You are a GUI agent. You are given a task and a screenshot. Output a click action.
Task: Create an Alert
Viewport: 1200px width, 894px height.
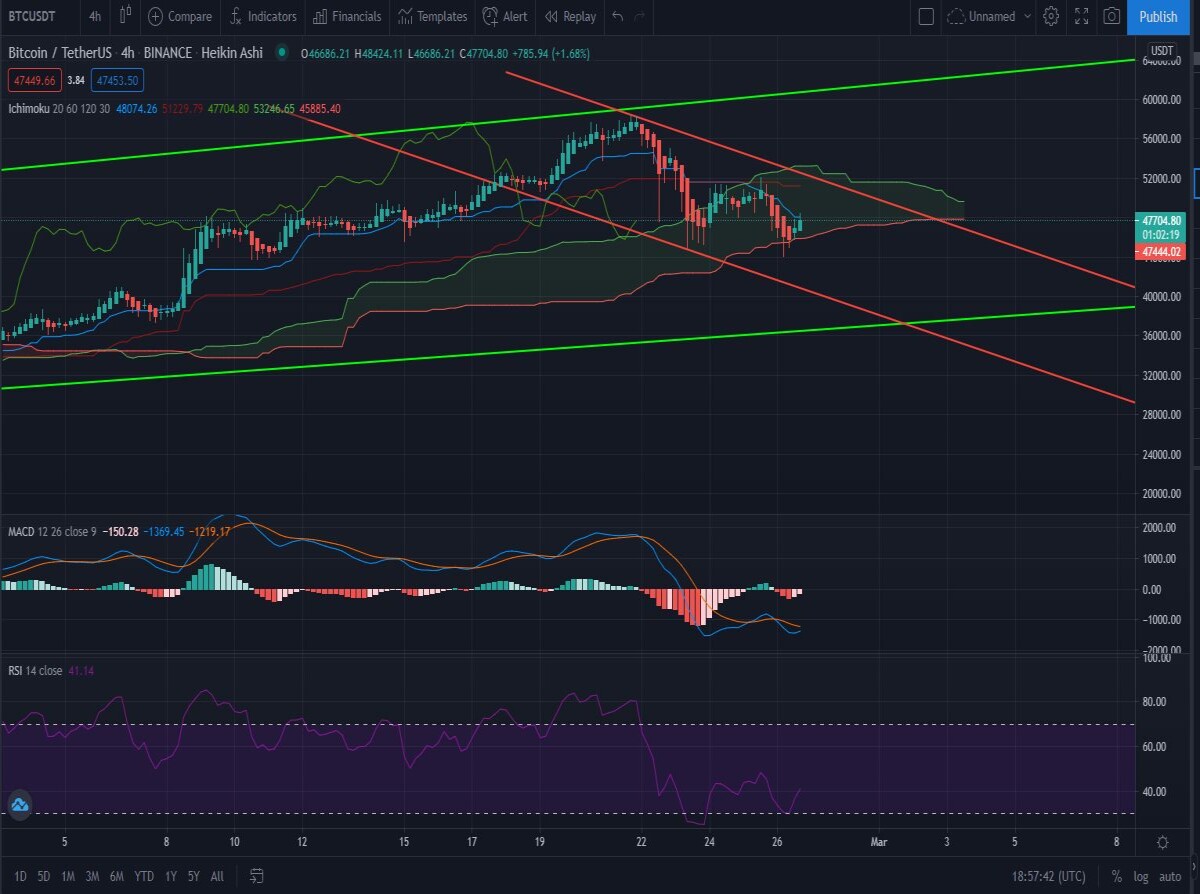click(x=505, y=16)
